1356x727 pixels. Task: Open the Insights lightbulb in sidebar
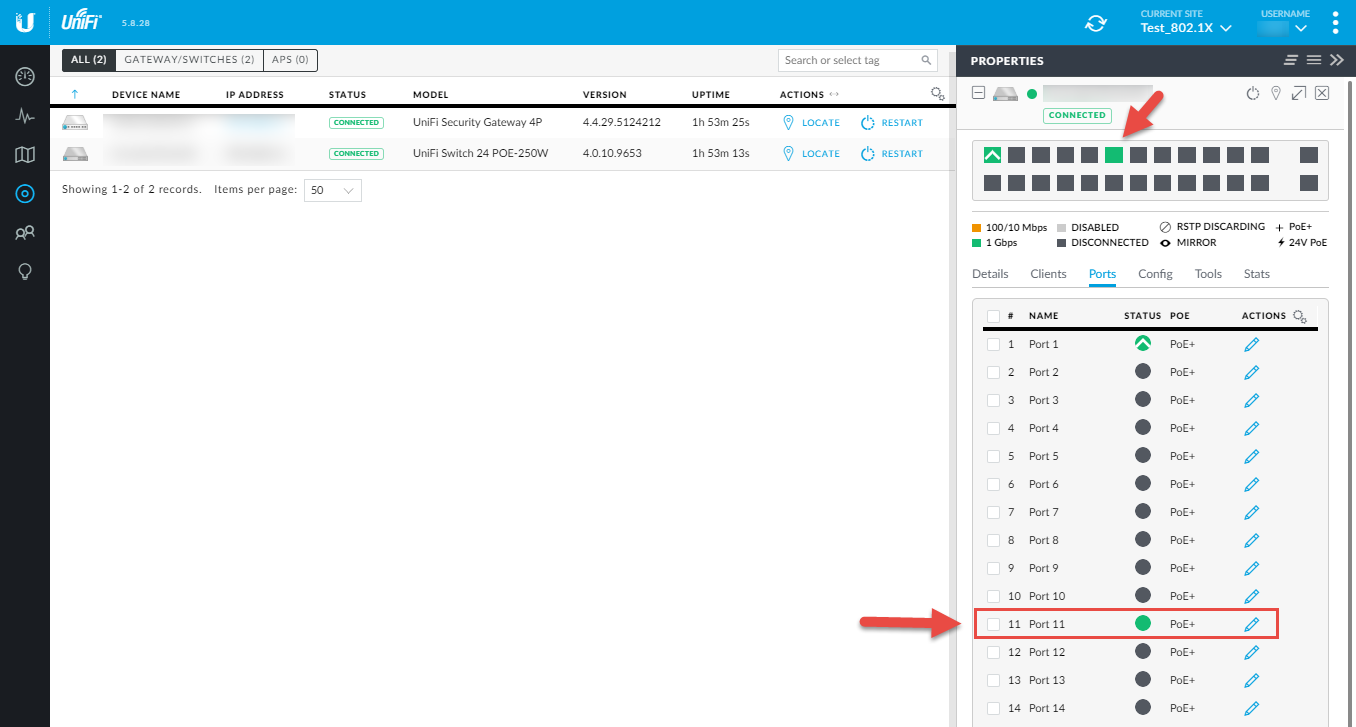click(25, 272)
